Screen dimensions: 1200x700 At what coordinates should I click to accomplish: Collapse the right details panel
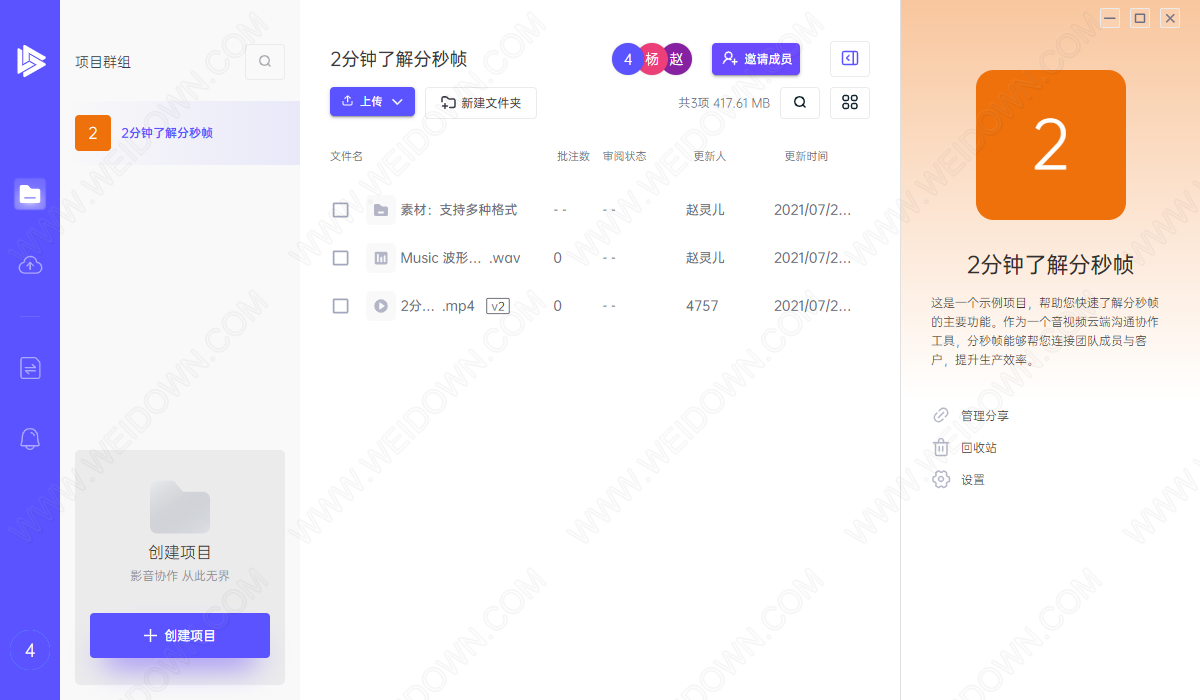click(x=850, y=59)
